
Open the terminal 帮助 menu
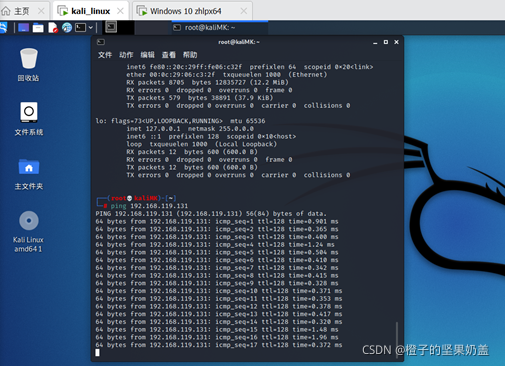click(x=190, y=55)
